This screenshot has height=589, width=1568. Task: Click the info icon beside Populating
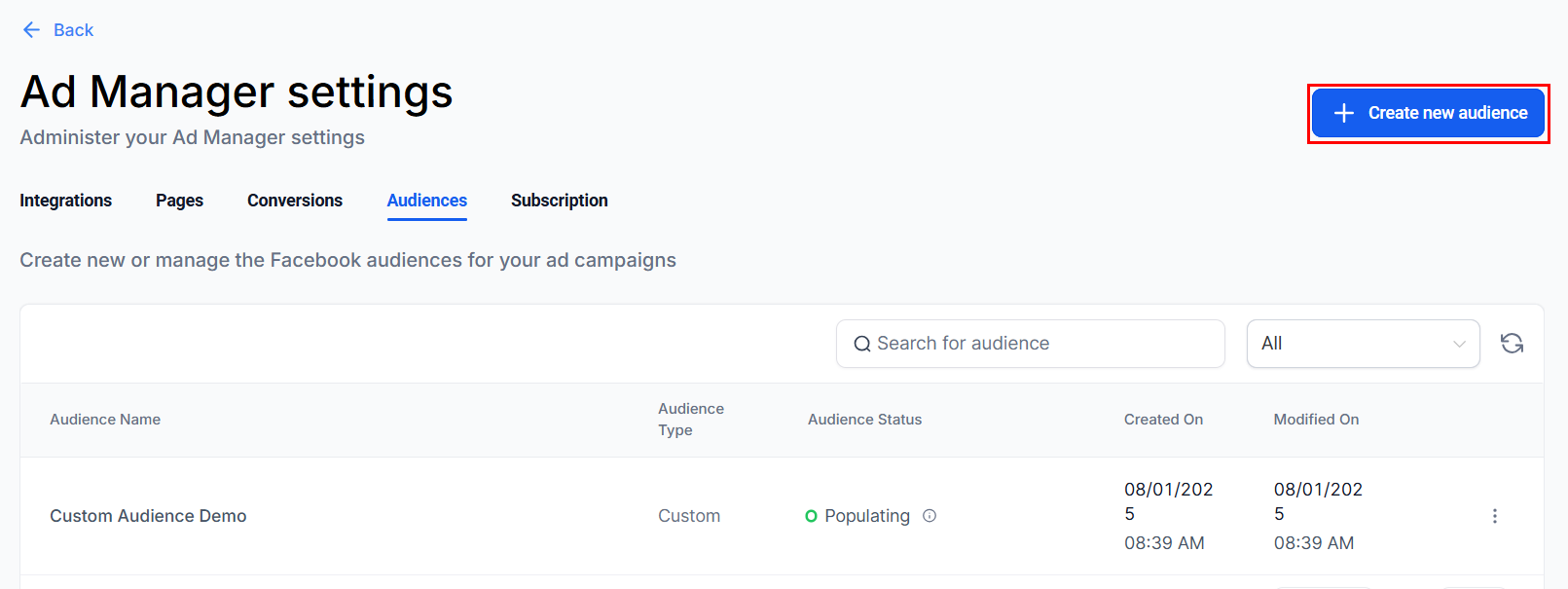[x=930, y=516]
